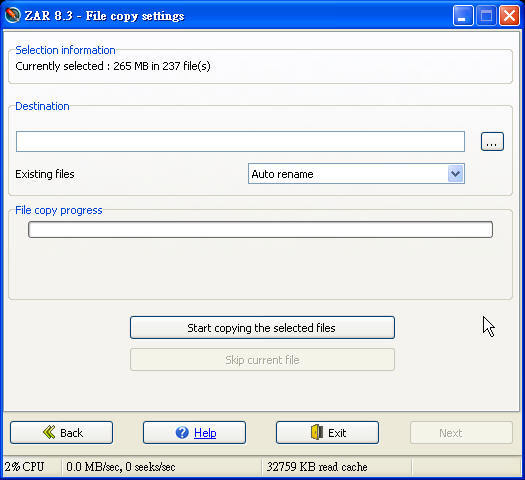Click the "File copy progress" heading
Screen dimensions: 525x480
click(x=59, y=210)
